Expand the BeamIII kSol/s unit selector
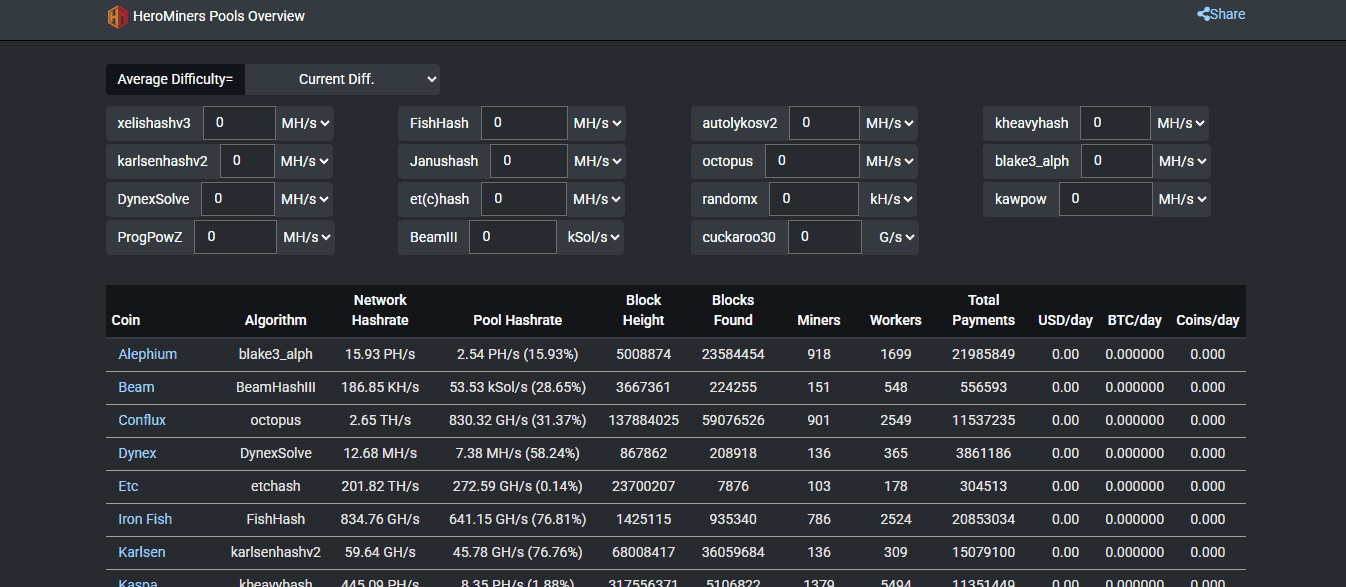 [594, 237]
